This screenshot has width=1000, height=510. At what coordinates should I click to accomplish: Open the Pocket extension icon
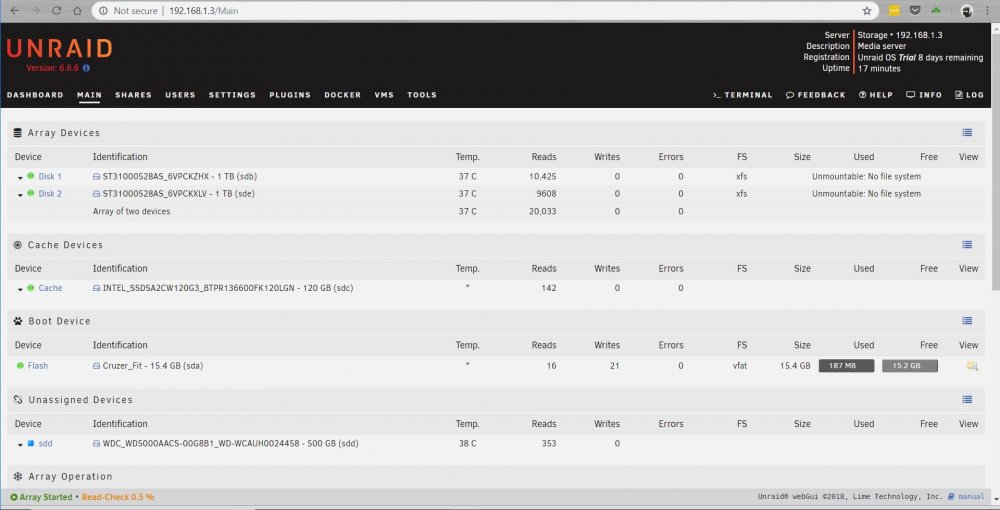click(915, 11)
